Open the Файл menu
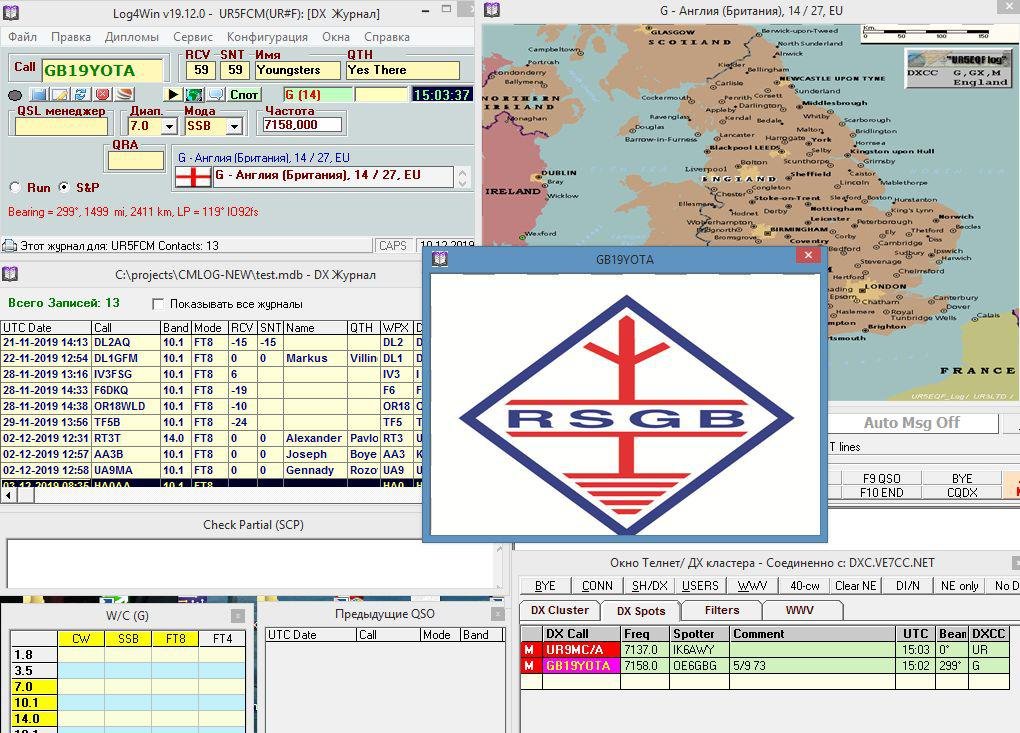This screenshot has width=1020, height=733. (22, 37)
